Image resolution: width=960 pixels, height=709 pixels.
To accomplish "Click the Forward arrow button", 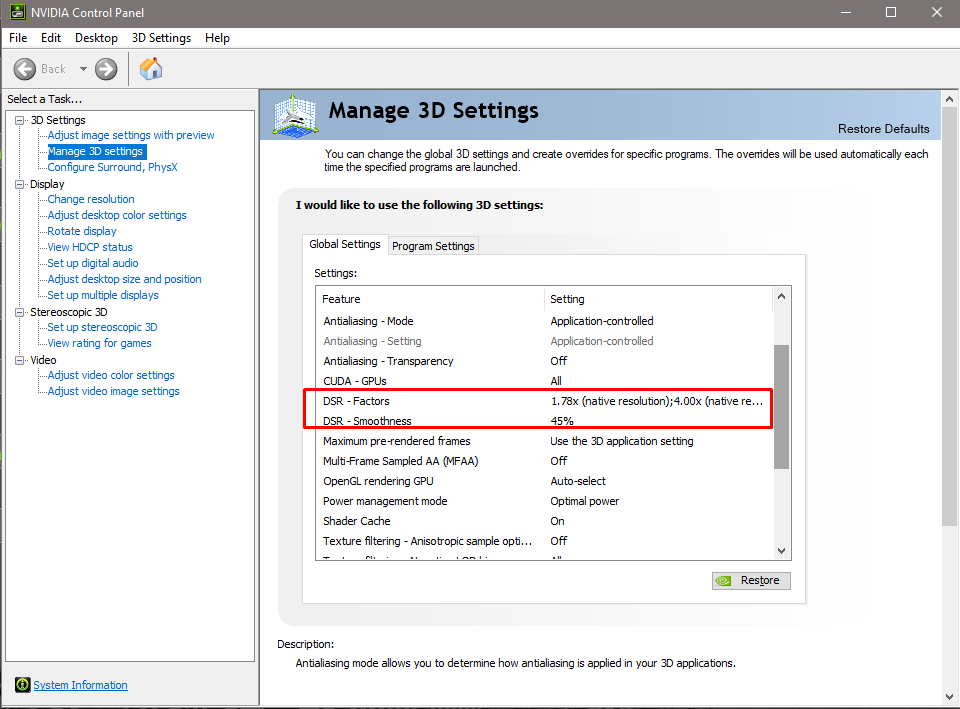I will pyautogui.click(x=106, y=69).
